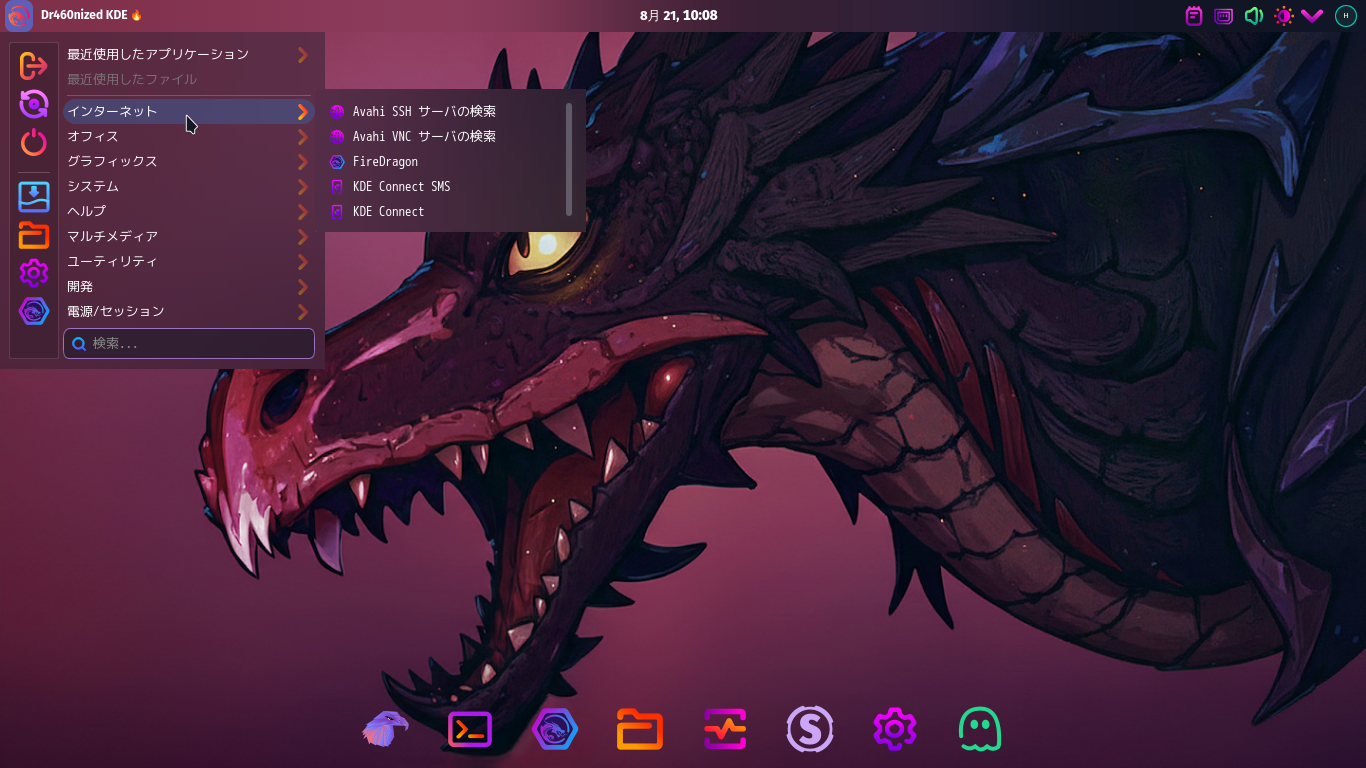Image resolution: width=1366 pixels, height=768 pixels.
Task: Open the ヘルプ category
Action: (x=189, y=211)
